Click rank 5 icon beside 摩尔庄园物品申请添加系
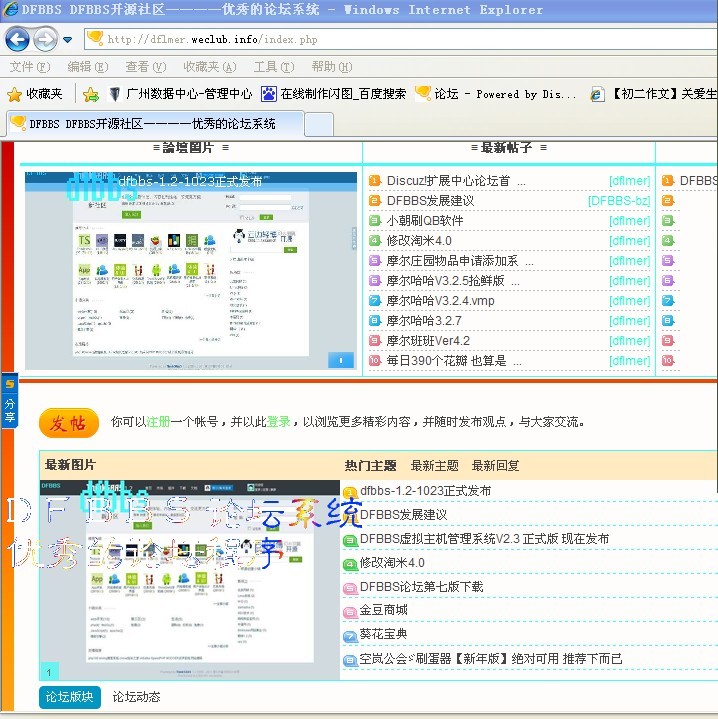Viewport: 718px width, 719px height. coord(375,260)
